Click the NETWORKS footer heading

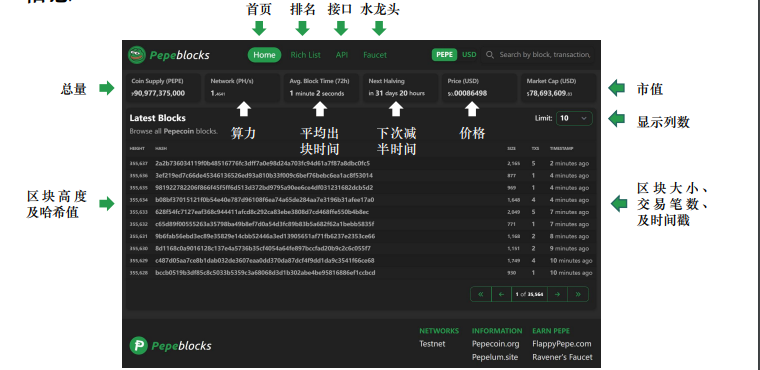click(x=439, y=331)
